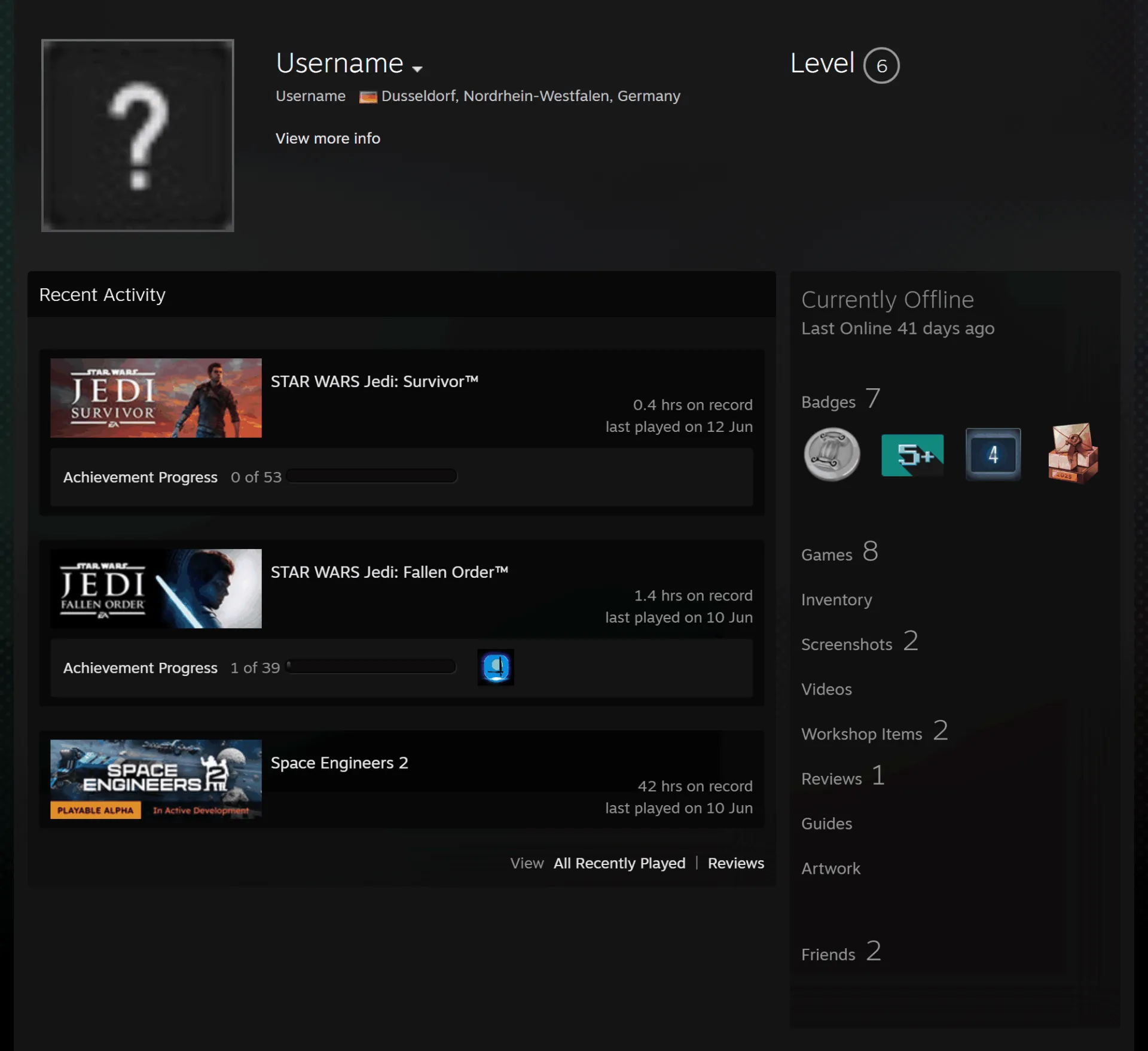The height and width of the screenshot is (1051, 1148).
Task: Click View more info link
Action: 328,138
